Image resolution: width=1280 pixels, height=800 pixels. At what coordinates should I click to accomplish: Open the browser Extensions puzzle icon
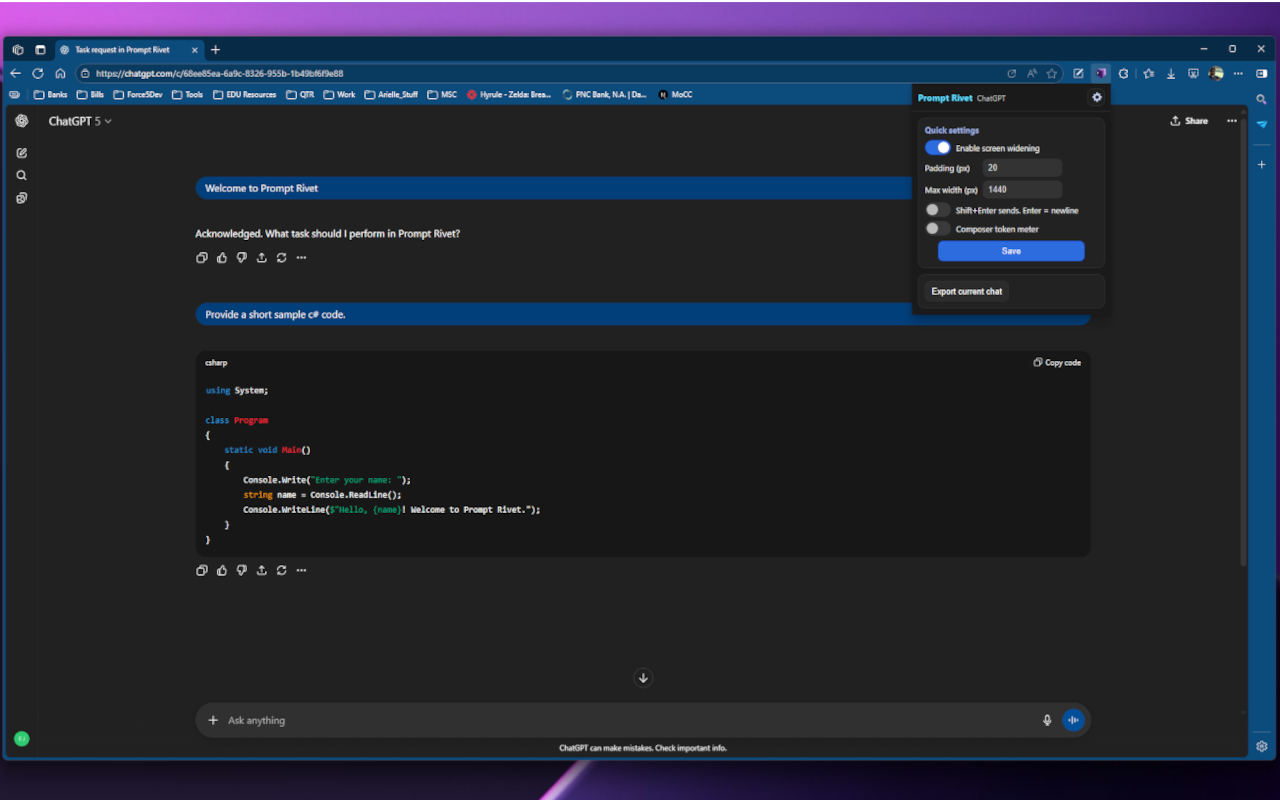coord(1124,73)
